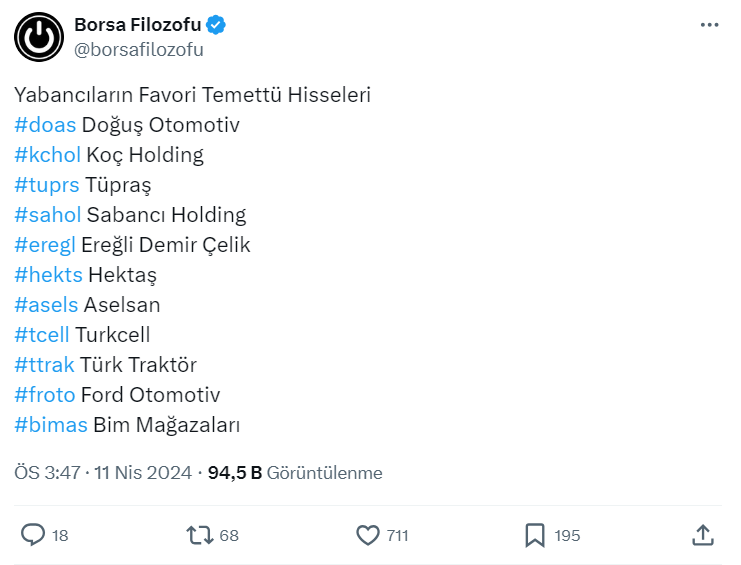
Task: Bookmark this tweet
Action: click(535, 535)
